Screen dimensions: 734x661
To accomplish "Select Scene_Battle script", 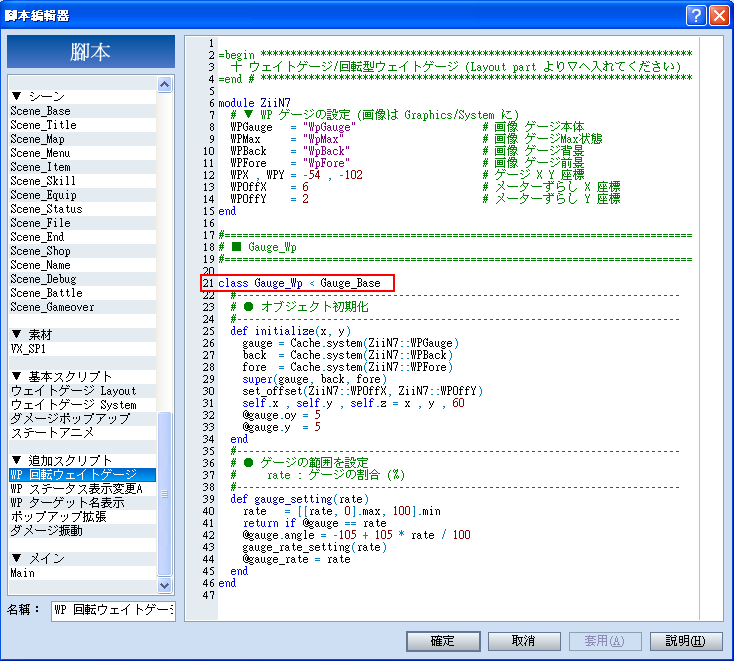I will (82, 293).
